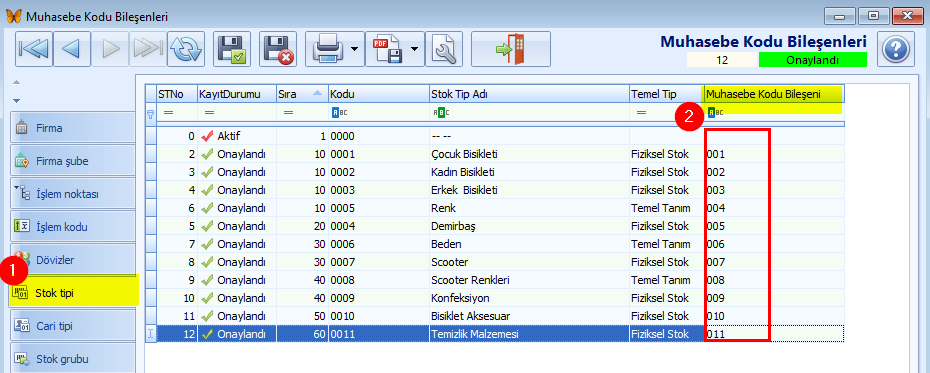
Task: Exit via the door icon button
Action: coord(511,49)
